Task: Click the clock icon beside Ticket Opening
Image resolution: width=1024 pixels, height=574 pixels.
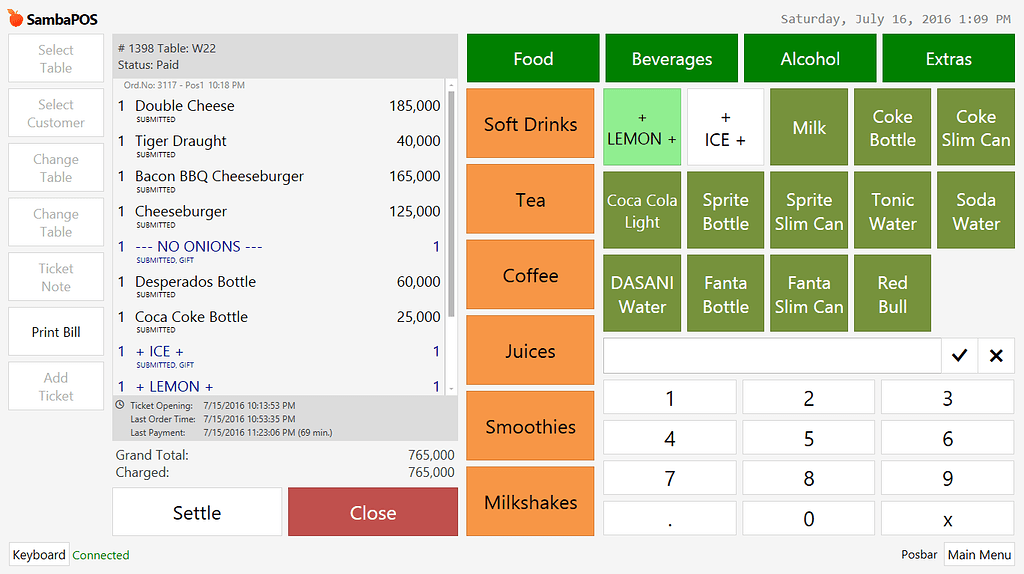Action: click(x=120, y=405)
